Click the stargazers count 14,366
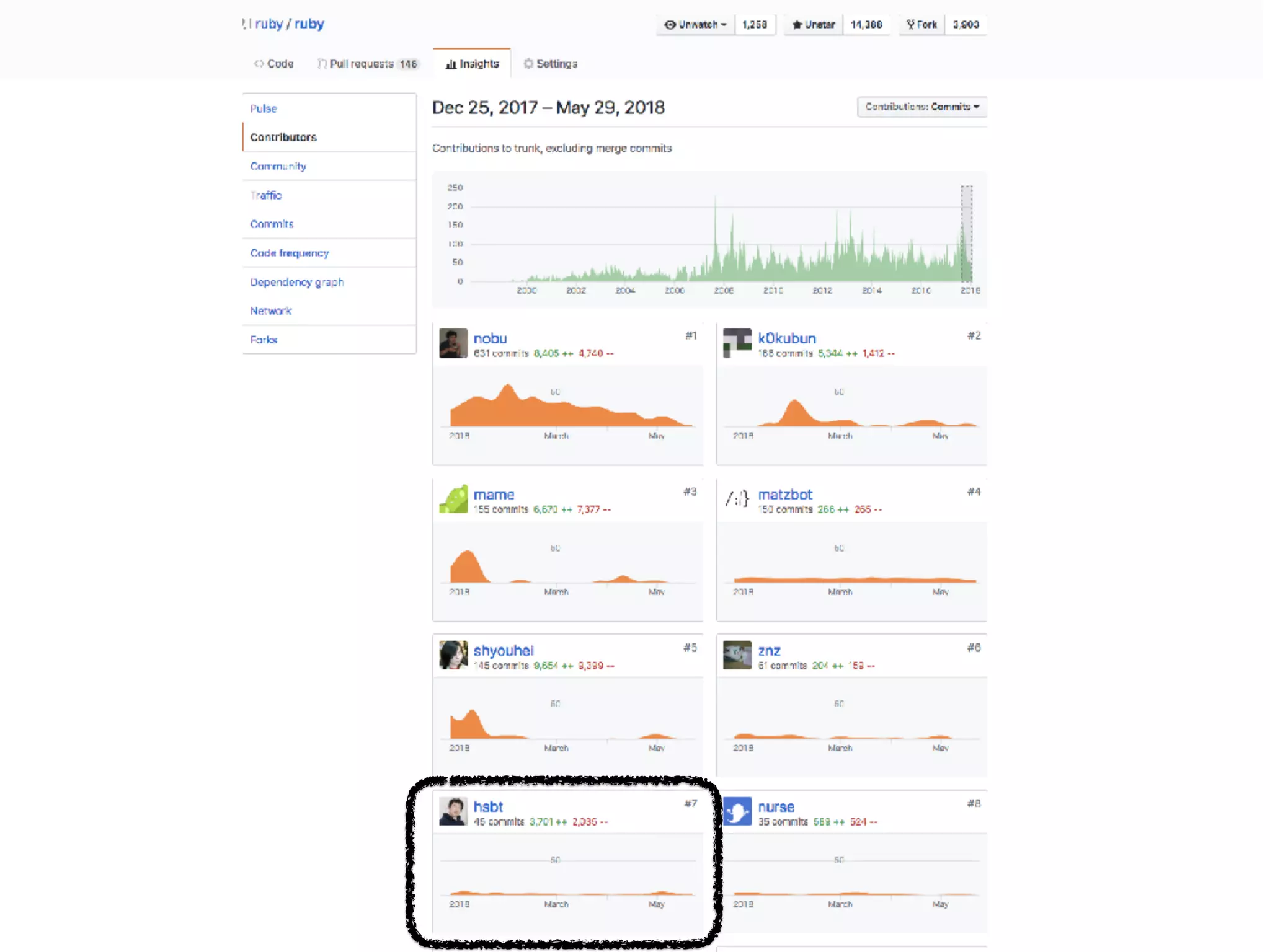Image resolution: width=1270 pixels, height=952 pixels. pyautogui.click(x=866, y=25)
